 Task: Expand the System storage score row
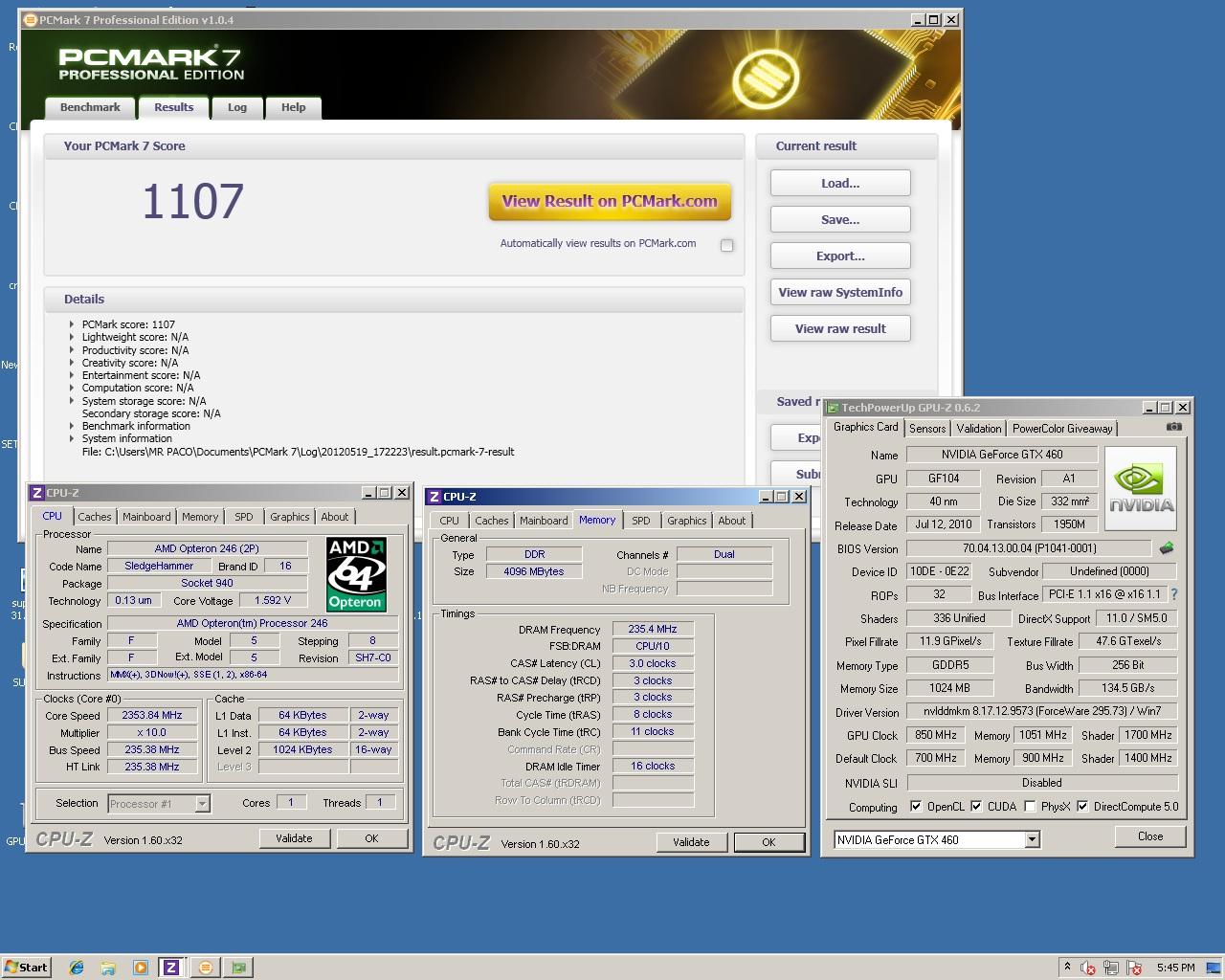[x=72, y=401]
